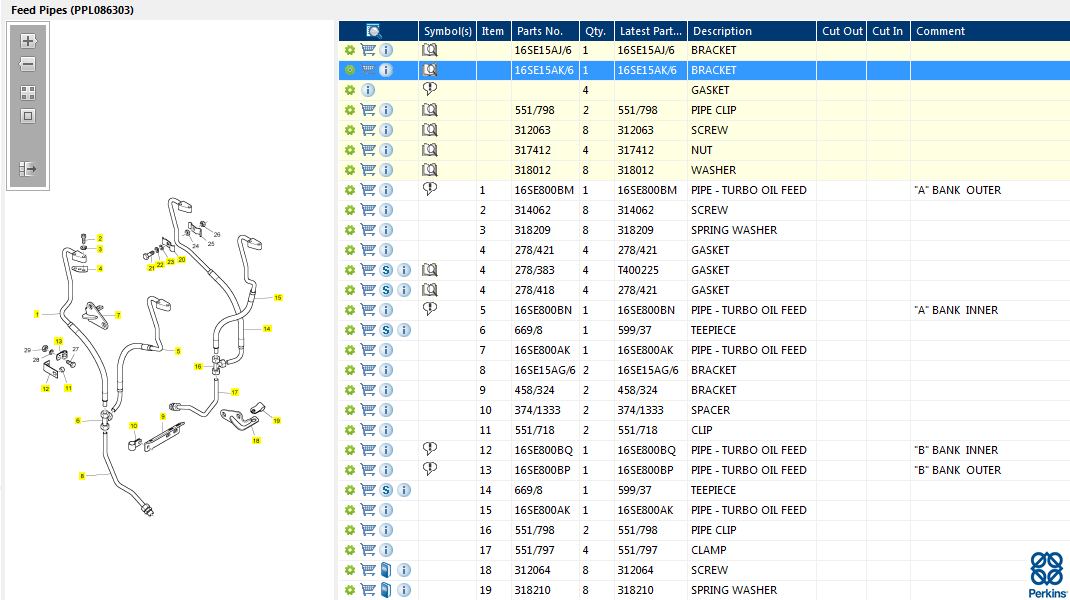The height and width of the screenshot is (600, 1070).
Task: Sort by the Item column header
Action: (493, 31)
